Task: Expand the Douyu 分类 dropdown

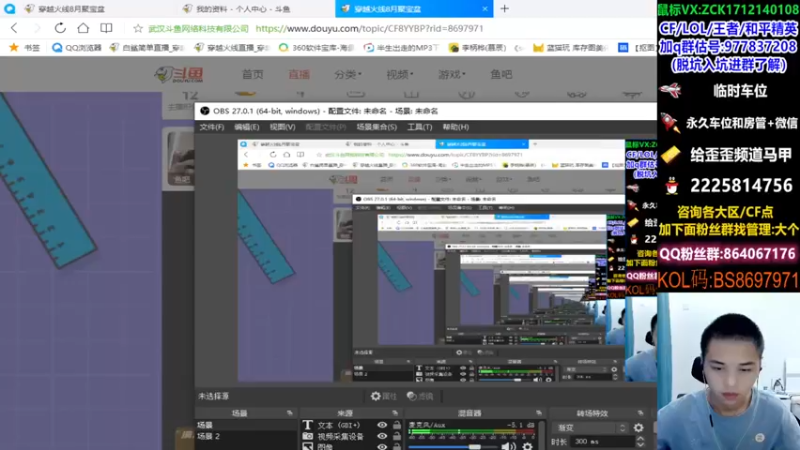Action: coord(348,74)
